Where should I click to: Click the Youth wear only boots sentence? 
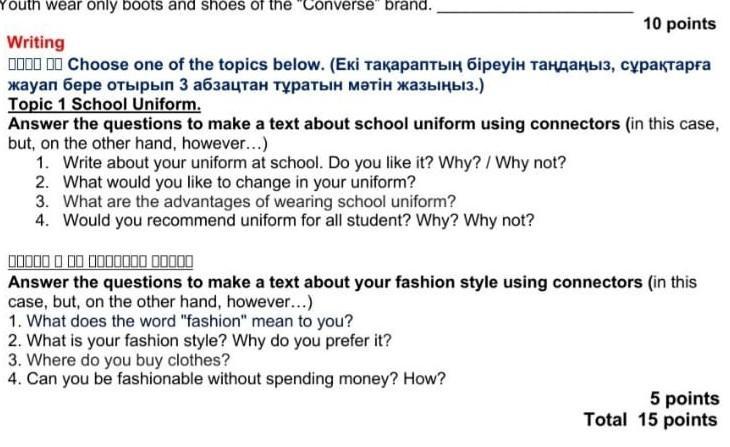click(216, 6)
